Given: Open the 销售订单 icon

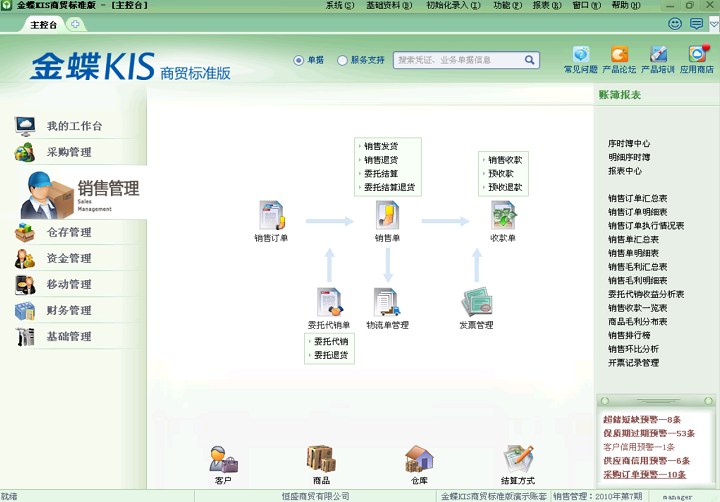Looking at the screenshot, I should [x=271, y=215].
